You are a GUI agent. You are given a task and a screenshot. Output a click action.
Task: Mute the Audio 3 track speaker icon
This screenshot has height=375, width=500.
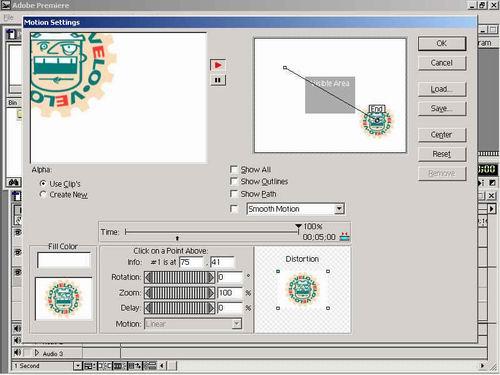click(17, 352)
